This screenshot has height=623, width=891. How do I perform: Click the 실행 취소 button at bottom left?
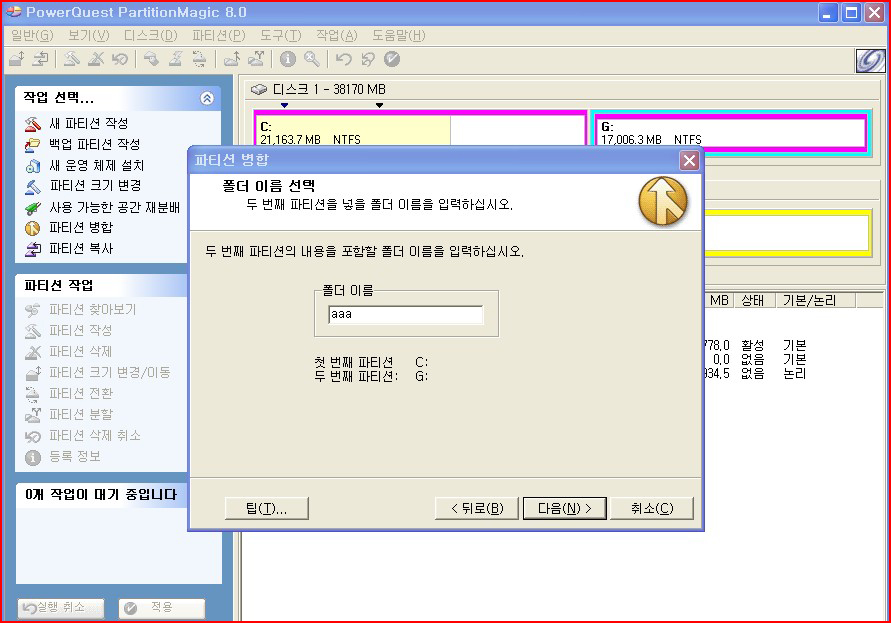[61, 608]
